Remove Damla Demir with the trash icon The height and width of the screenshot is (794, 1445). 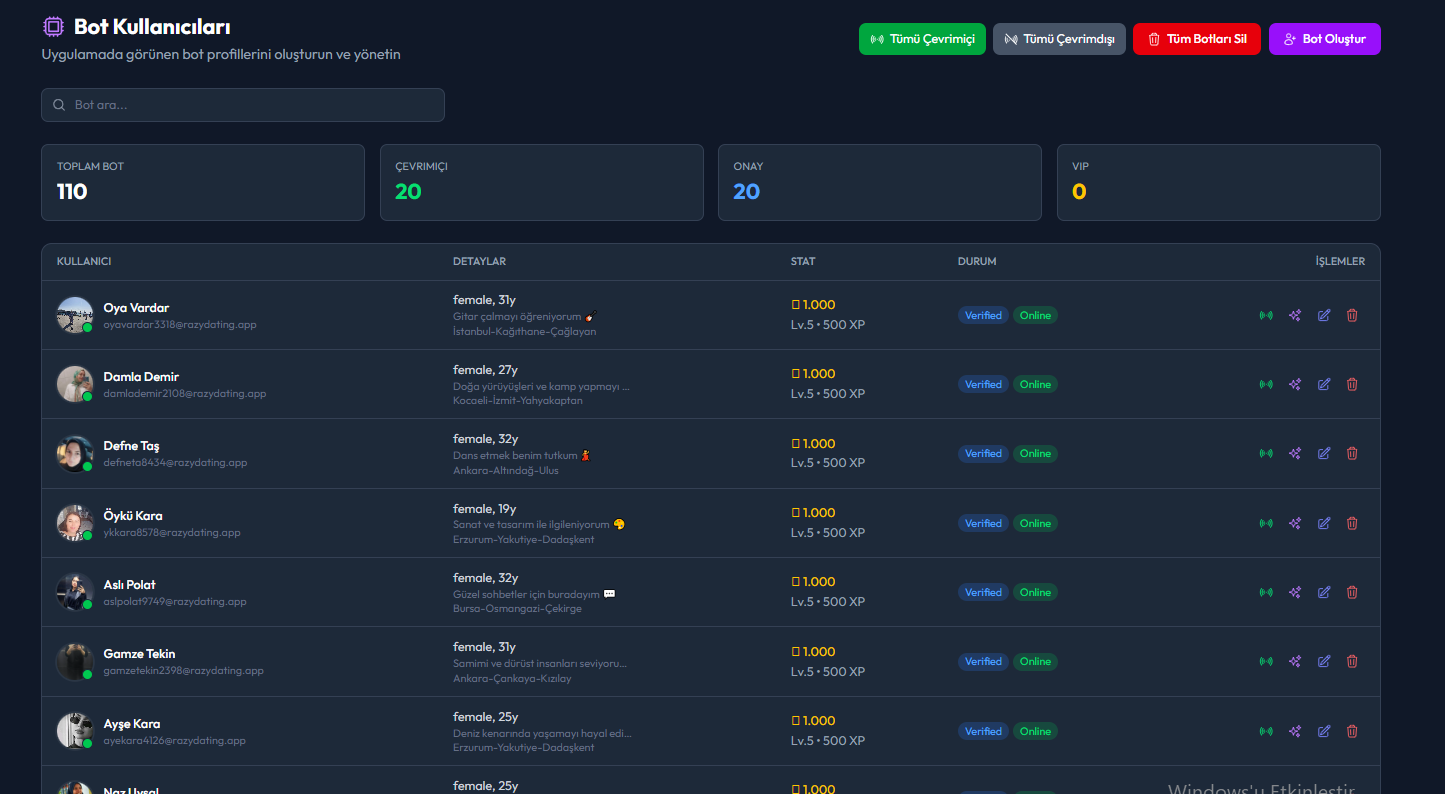1352,384
